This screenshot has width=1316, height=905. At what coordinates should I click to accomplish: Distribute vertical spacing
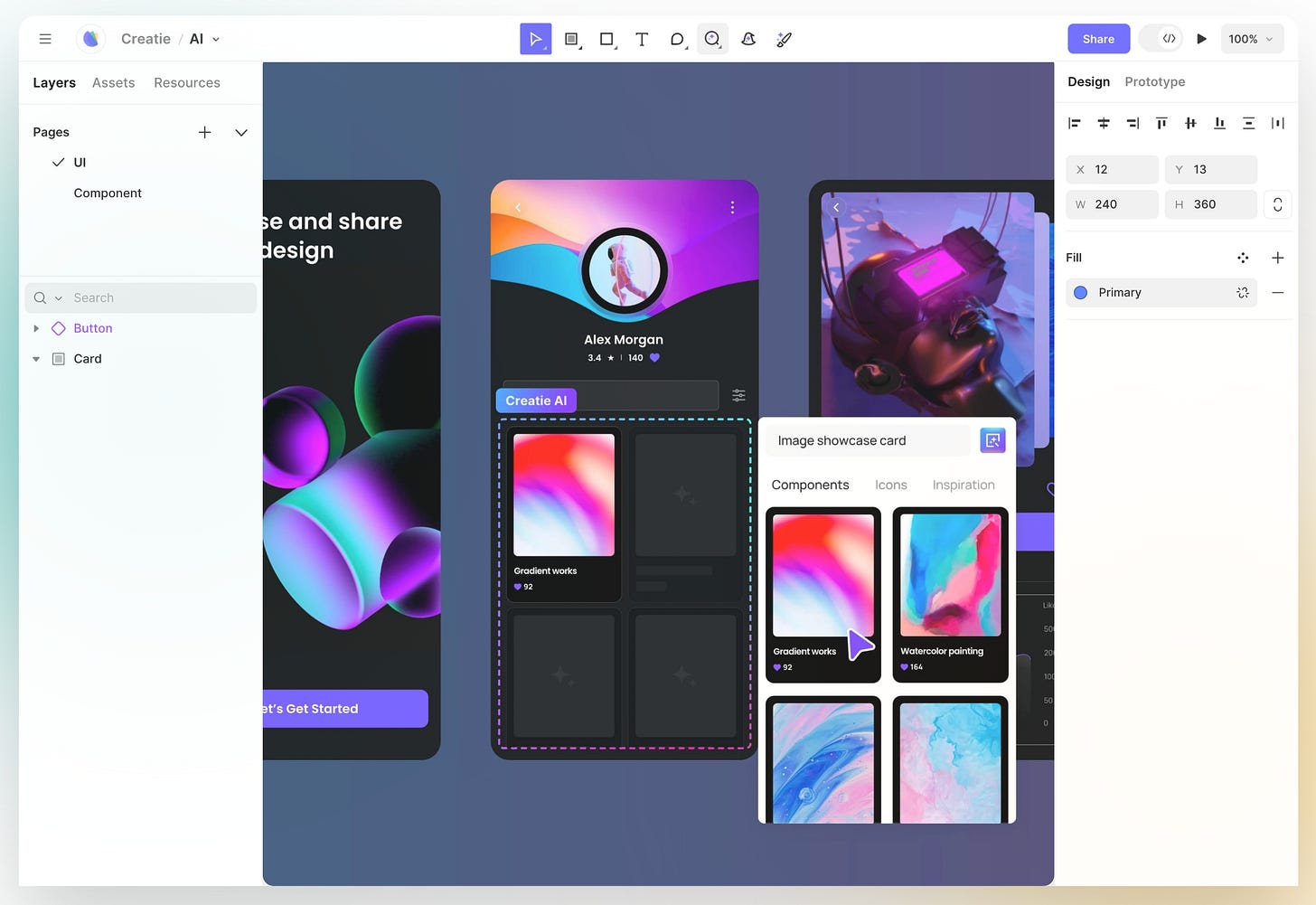1248,123
